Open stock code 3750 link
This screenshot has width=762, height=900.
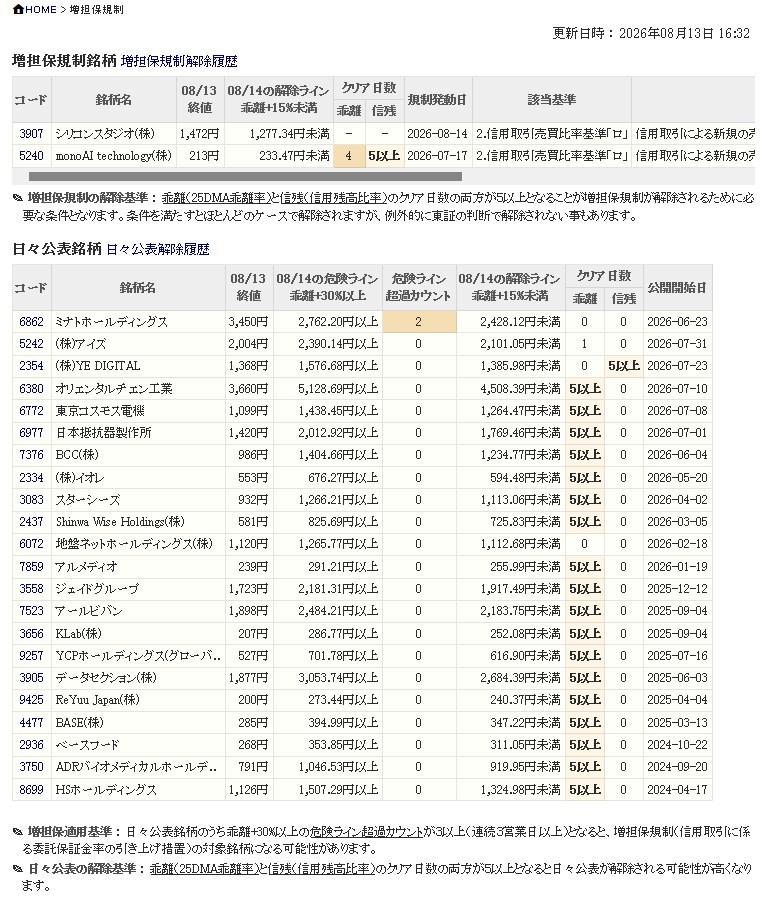[x=31, y=767]
